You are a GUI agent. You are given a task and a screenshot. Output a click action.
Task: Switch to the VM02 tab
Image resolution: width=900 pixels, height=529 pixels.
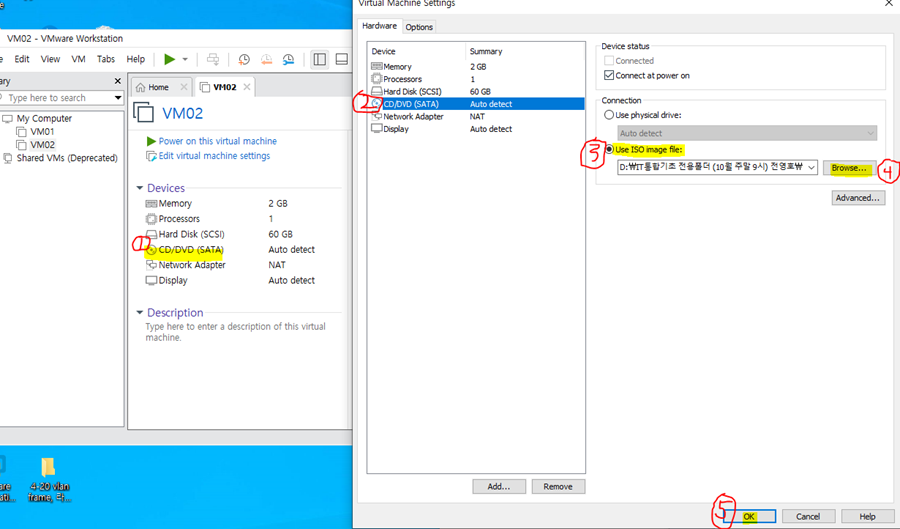pyautogui.click(x=224, y=87)
